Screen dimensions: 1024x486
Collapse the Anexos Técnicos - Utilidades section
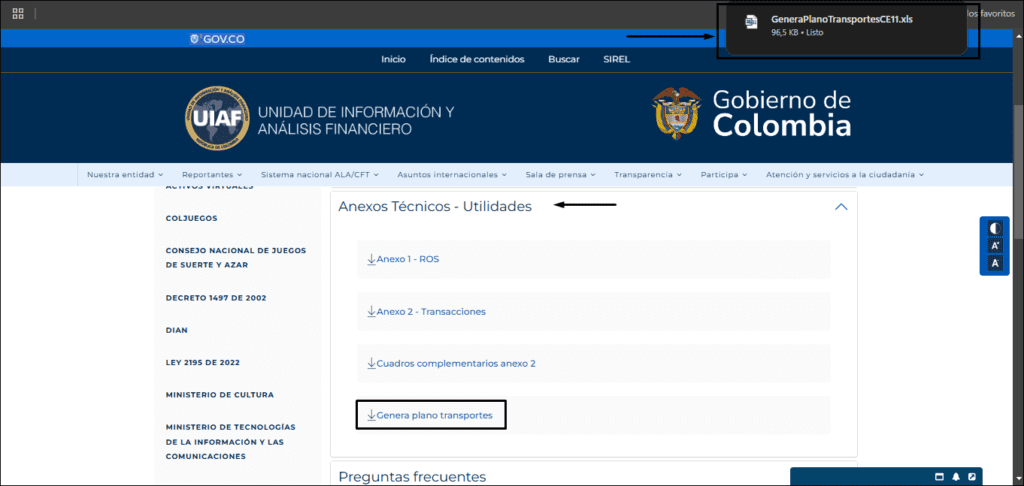coord(840,207)
